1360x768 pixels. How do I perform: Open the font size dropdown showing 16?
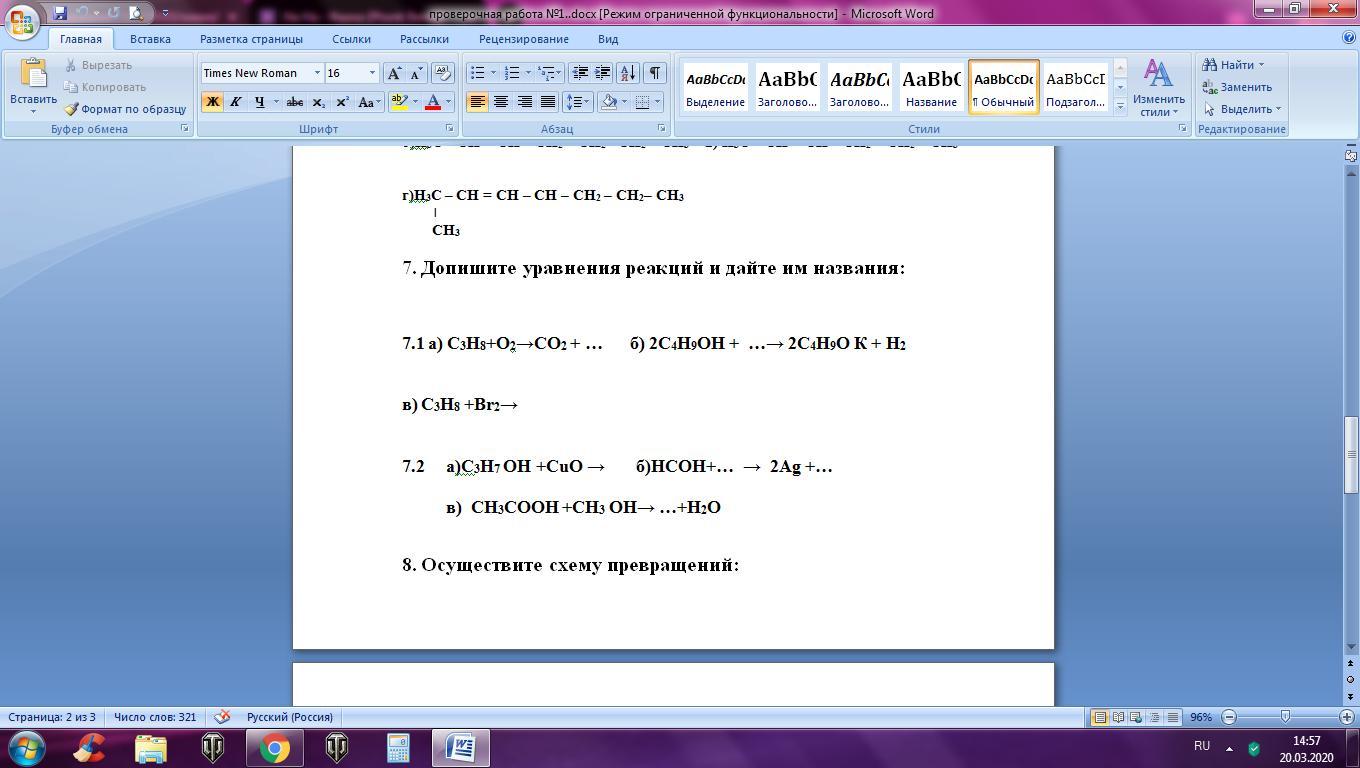click(x=372, y=73)
